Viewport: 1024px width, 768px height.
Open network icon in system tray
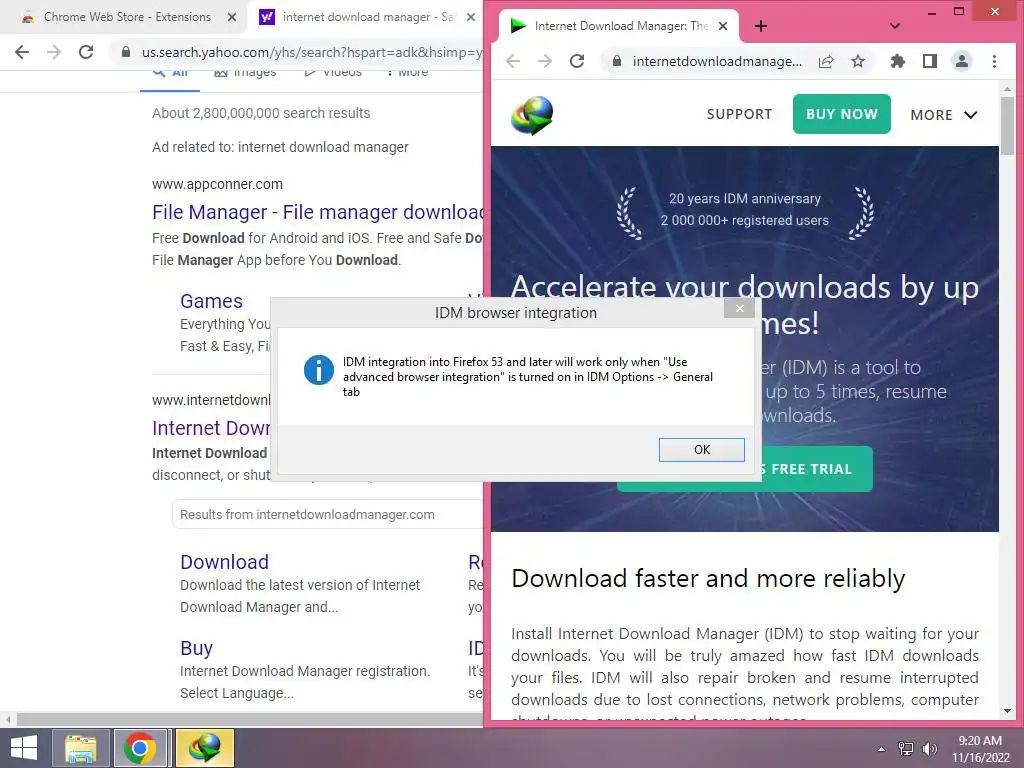tap(905, 749)
